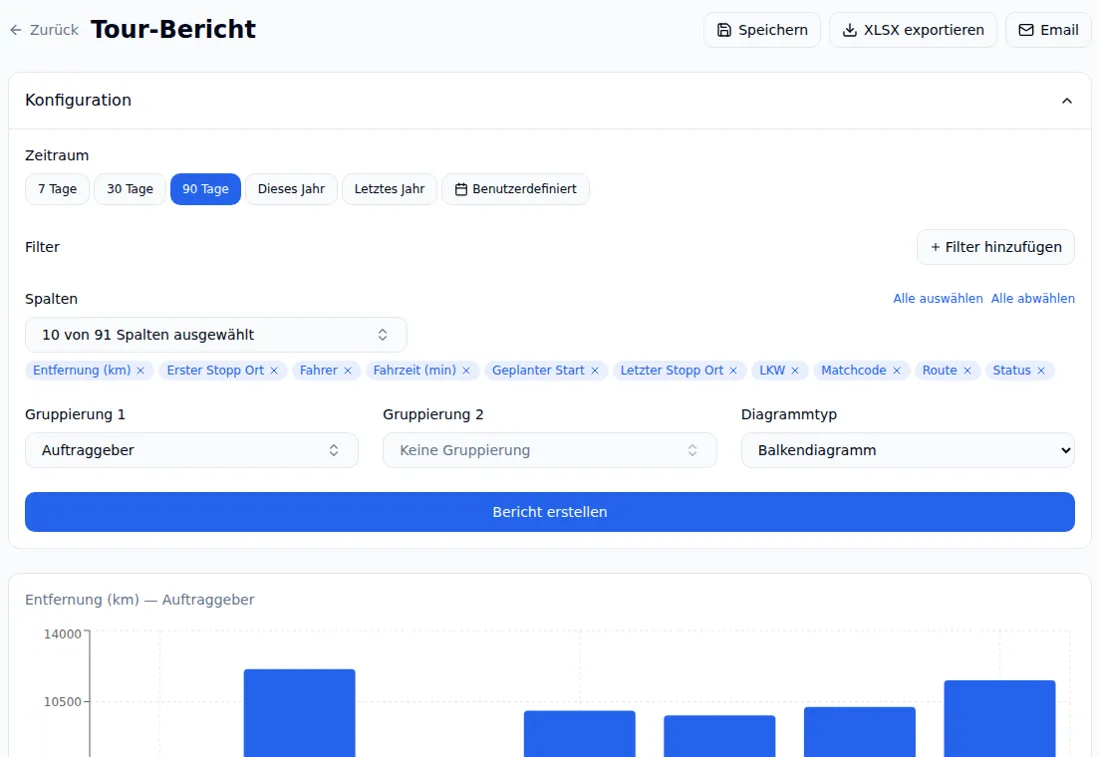The width and height of the screenshot is (1100, 757).
Task: Click the chart title Entfernung (km) — Auftraggeber
Action: tap(140, 600)
